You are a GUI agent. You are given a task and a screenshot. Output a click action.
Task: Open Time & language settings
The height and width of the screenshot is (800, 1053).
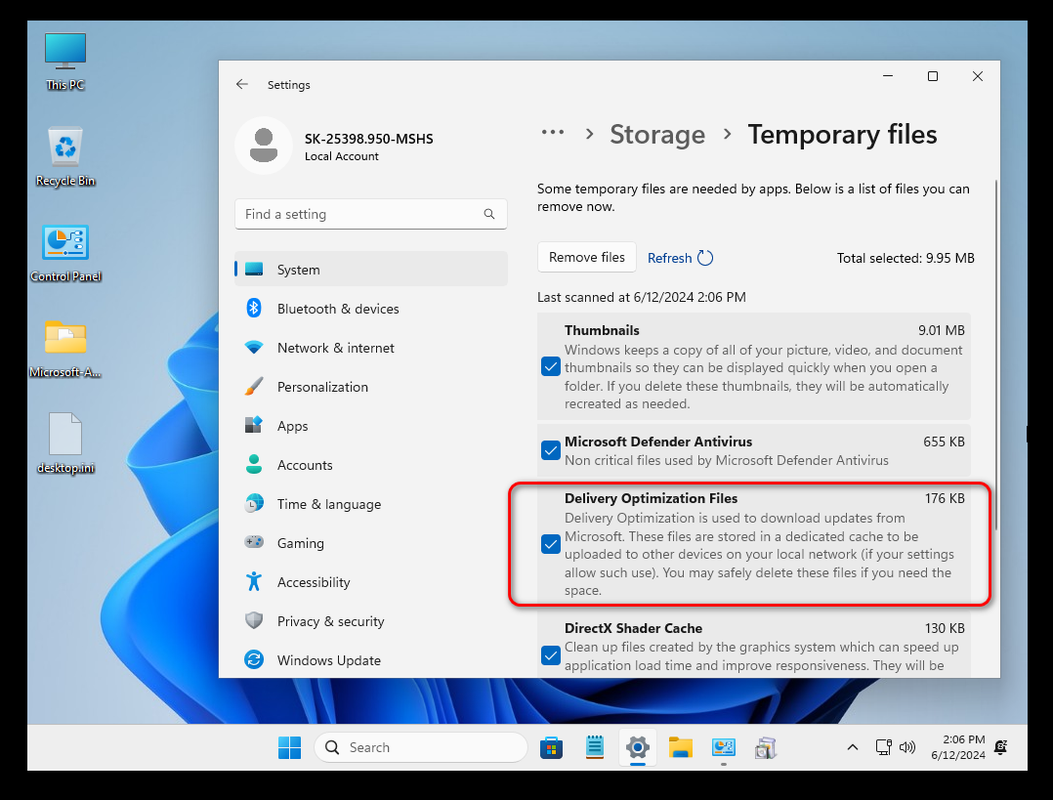pos(371,504)
